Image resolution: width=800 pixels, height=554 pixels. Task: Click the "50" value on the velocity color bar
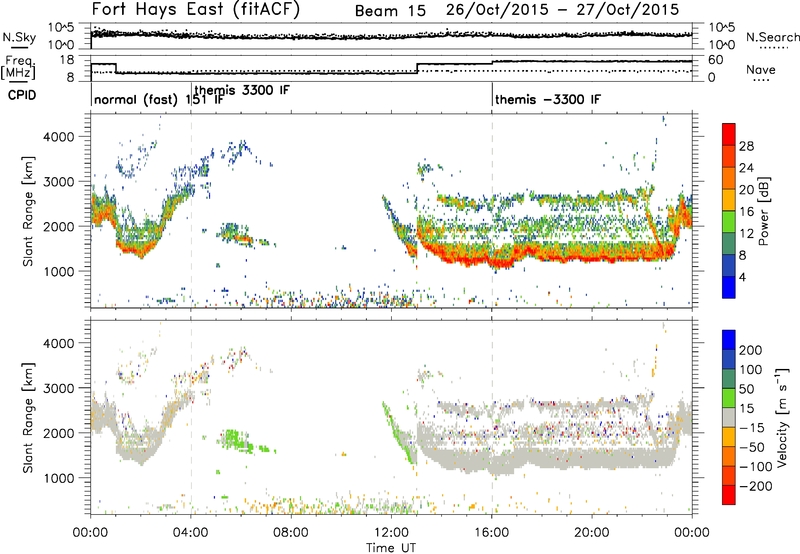747,389
